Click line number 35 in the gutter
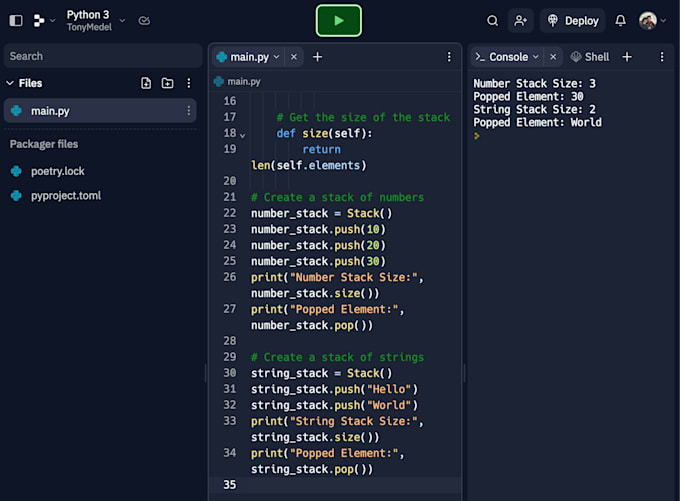Screen dimensions: 680x501 (x=230, y=485)
